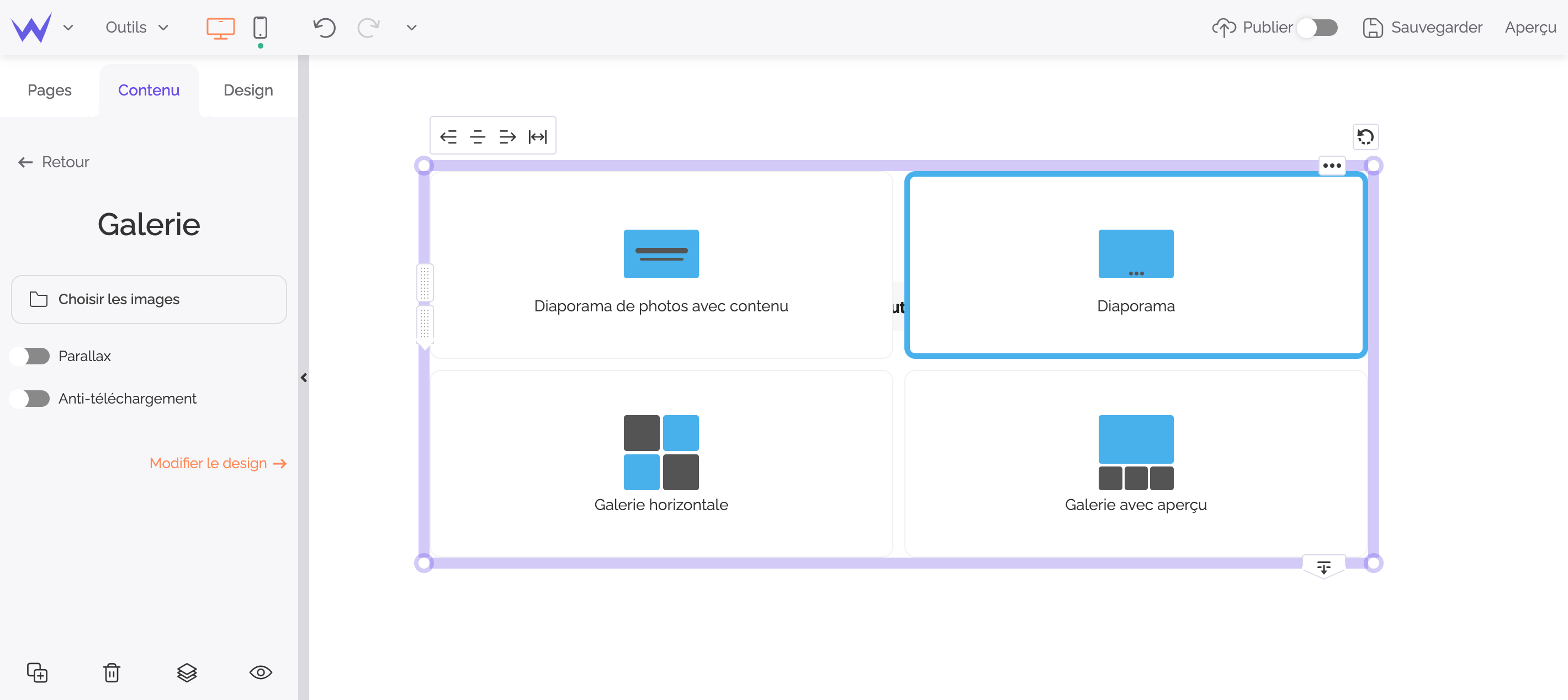Open the Outils dropdown menu

[136, 28]
